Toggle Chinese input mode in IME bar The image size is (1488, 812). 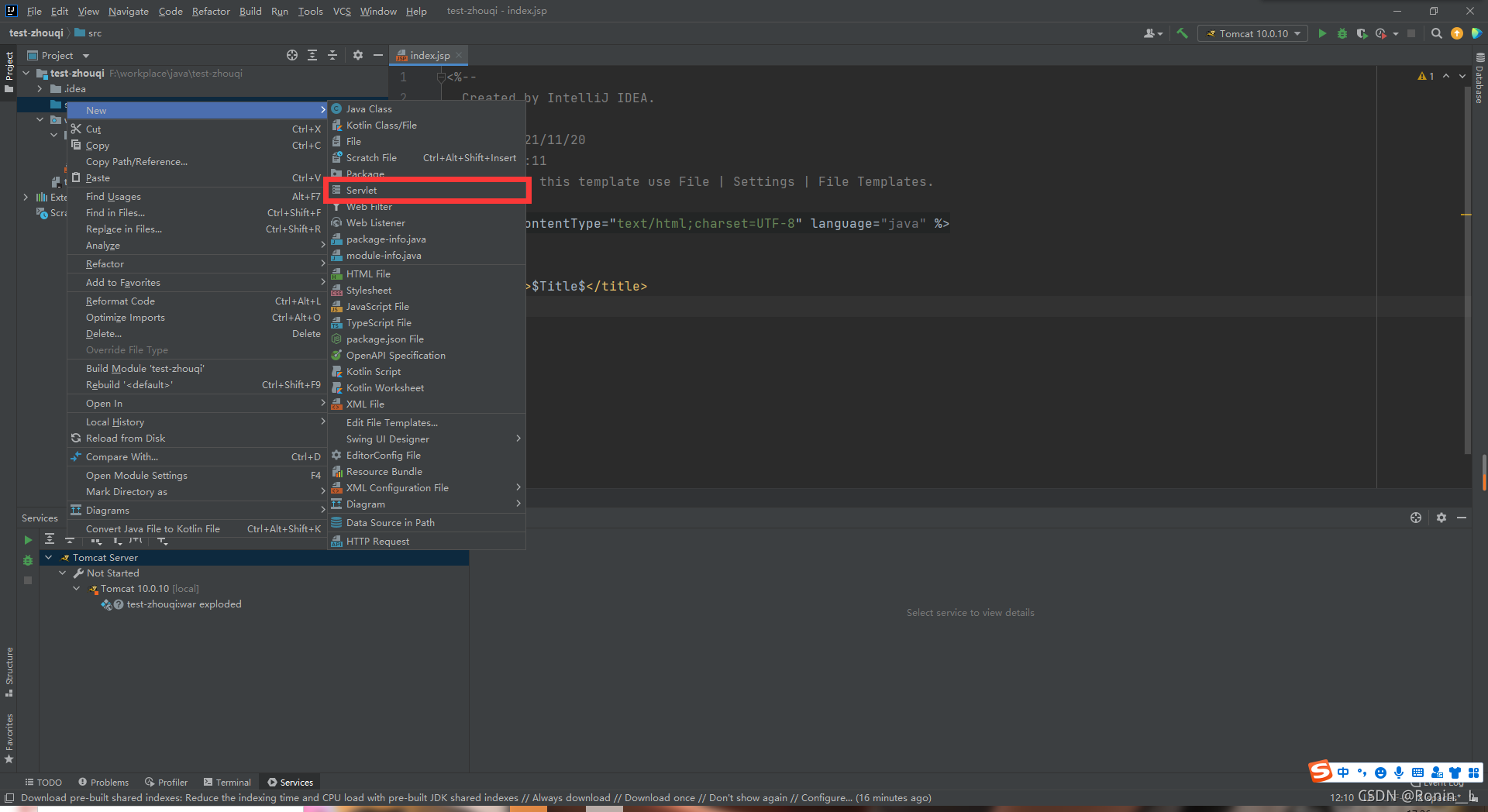[x=1343, y=772]
